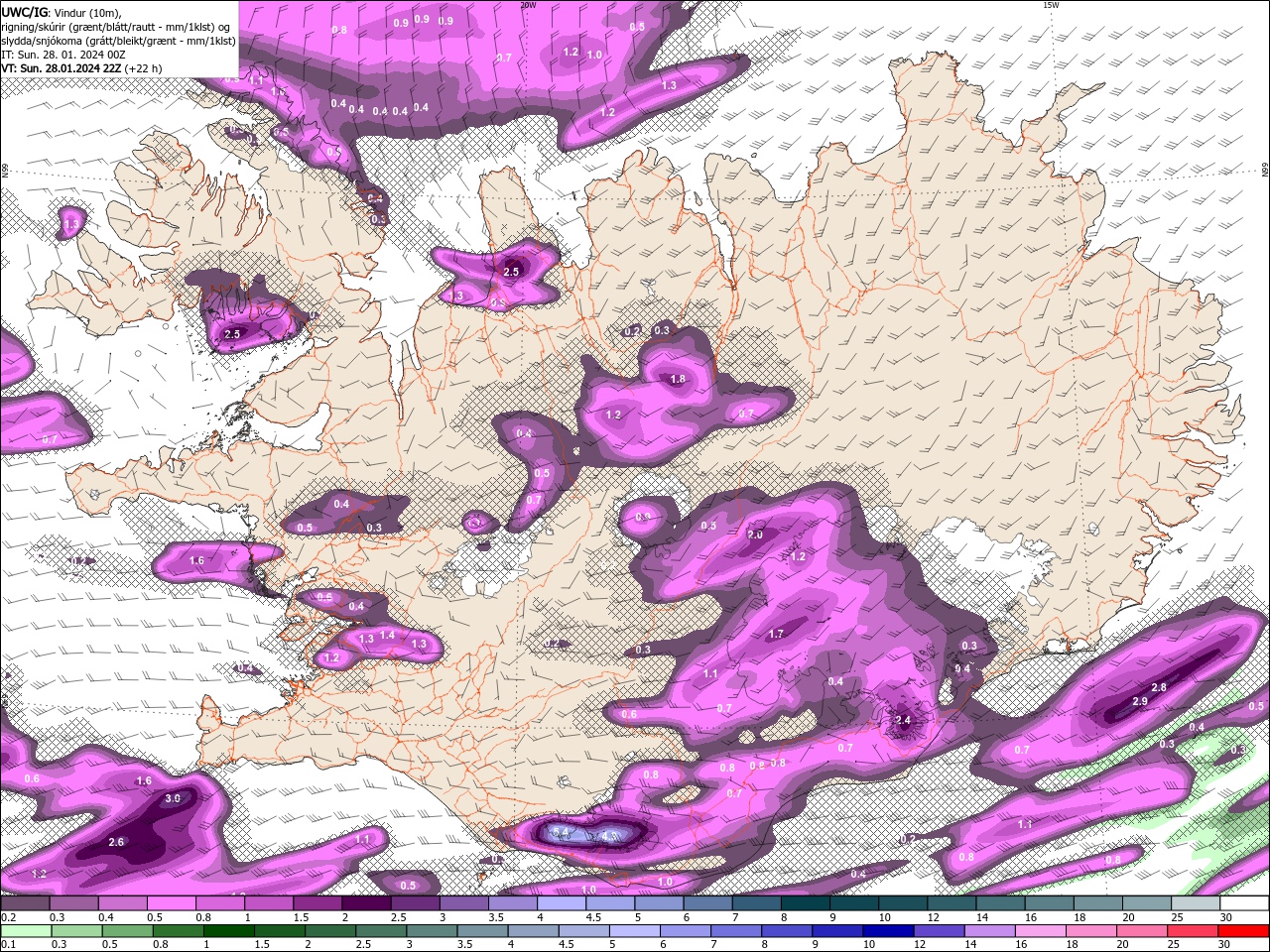
Task: Click the bright red swatch labeled 30 in bottom legend row
Action: pos(1243,931)
